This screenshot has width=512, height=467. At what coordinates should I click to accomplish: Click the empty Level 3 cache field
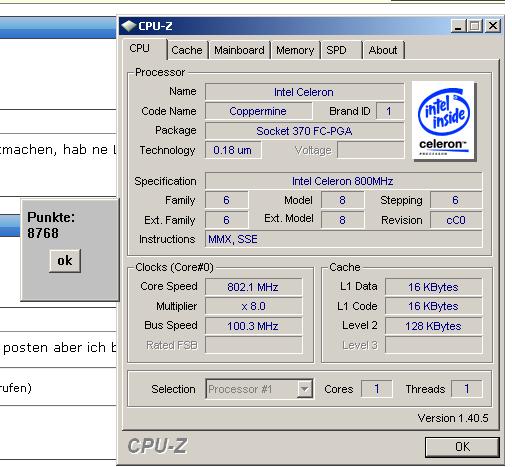pos(433,345)
